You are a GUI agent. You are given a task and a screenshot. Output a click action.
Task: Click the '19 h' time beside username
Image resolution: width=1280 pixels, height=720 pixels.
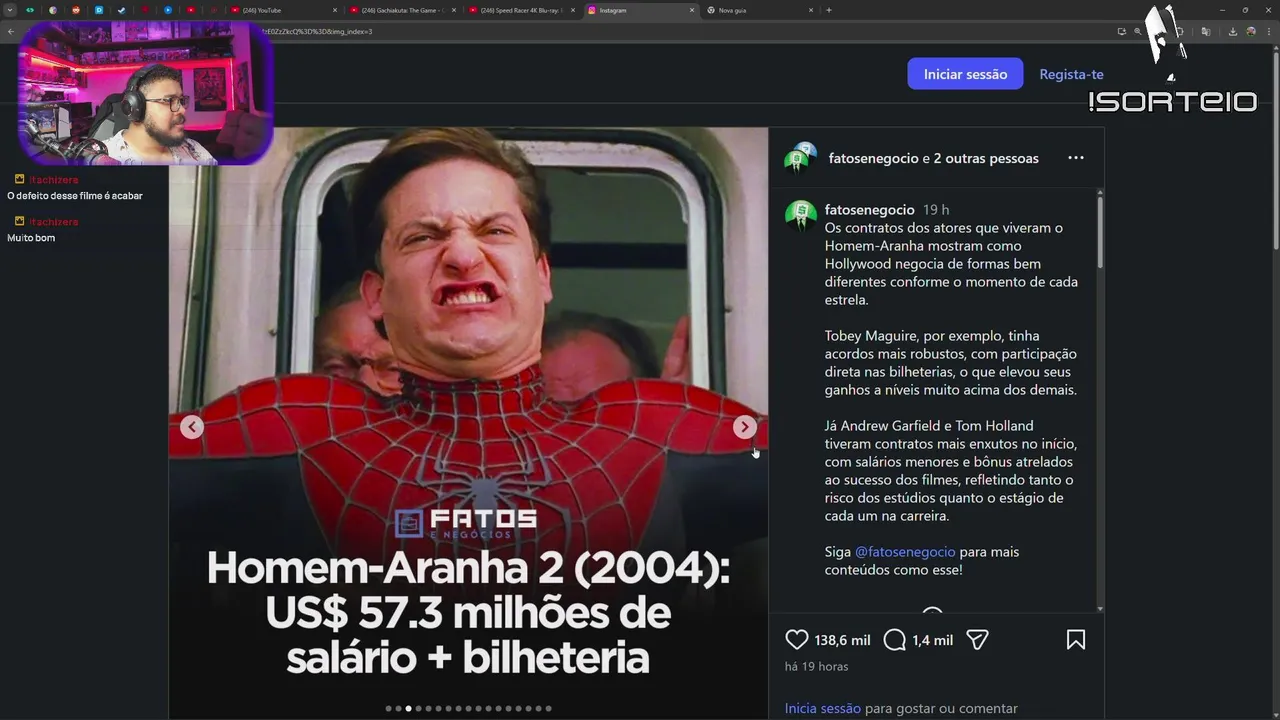click(x=936, y=210)
